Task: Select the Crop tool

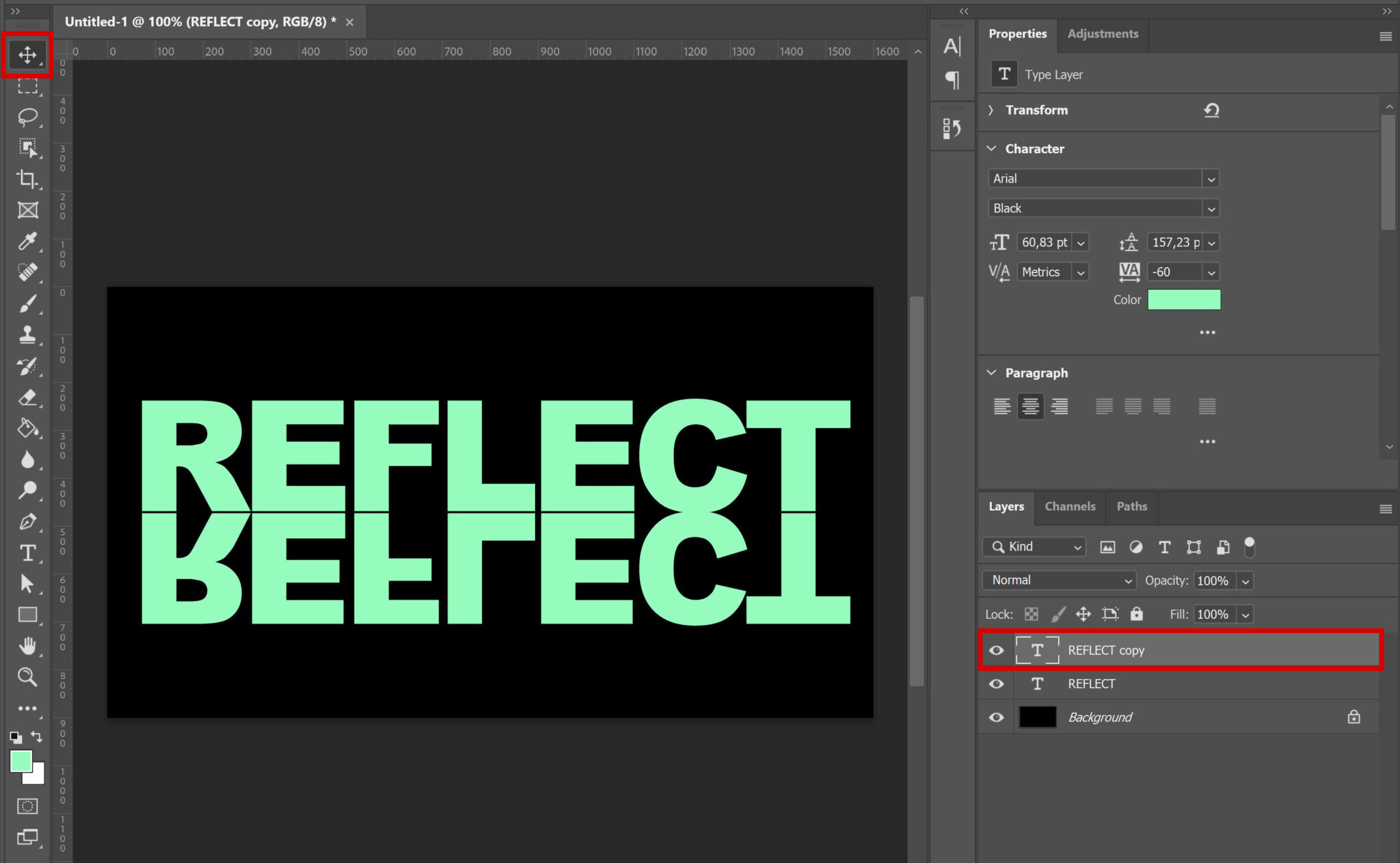Action: pyautogui.click(x=27, y=178)
